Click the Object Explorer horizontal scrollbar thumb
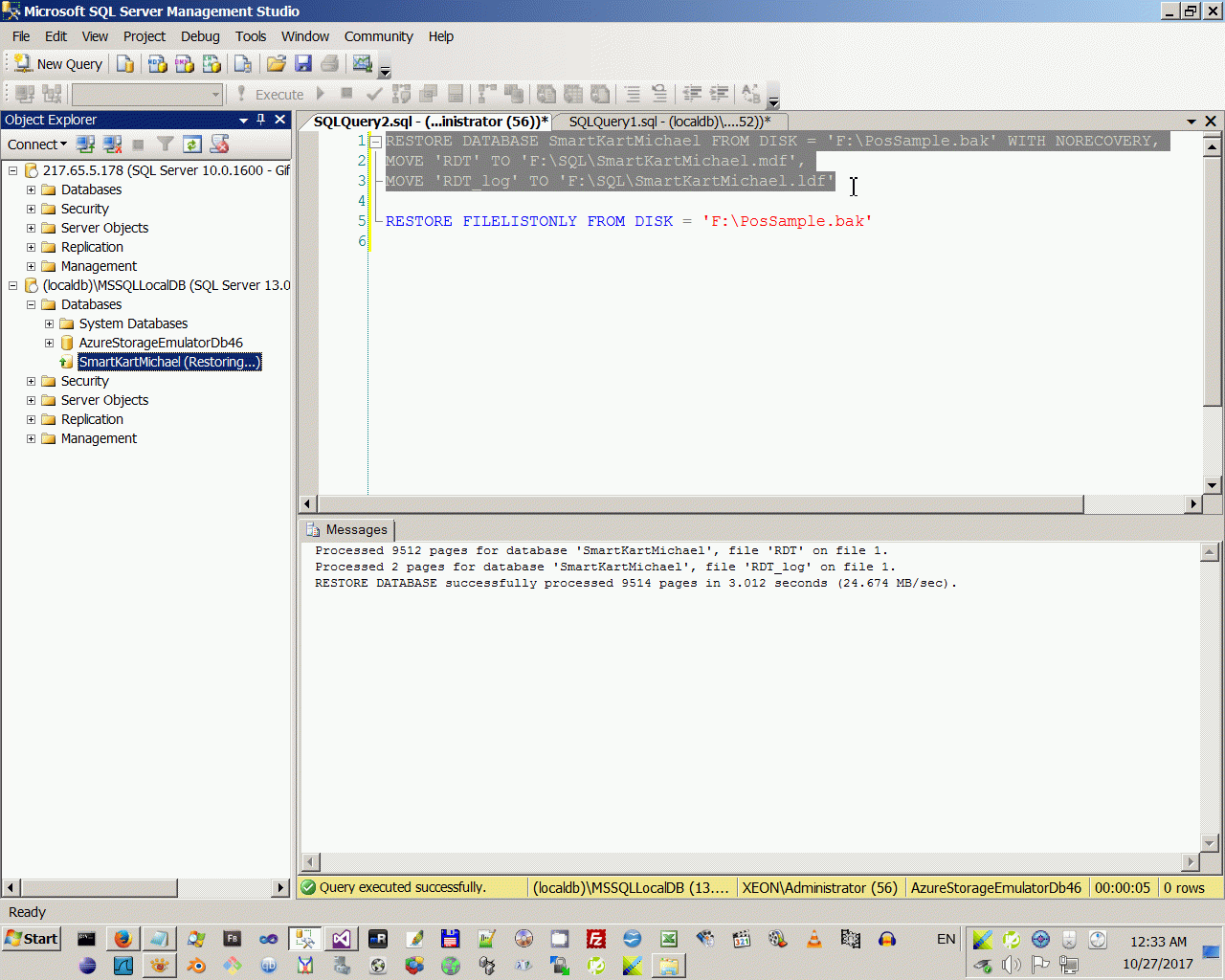This screenshot has width=1225, height=980. [x=100, y=887]
